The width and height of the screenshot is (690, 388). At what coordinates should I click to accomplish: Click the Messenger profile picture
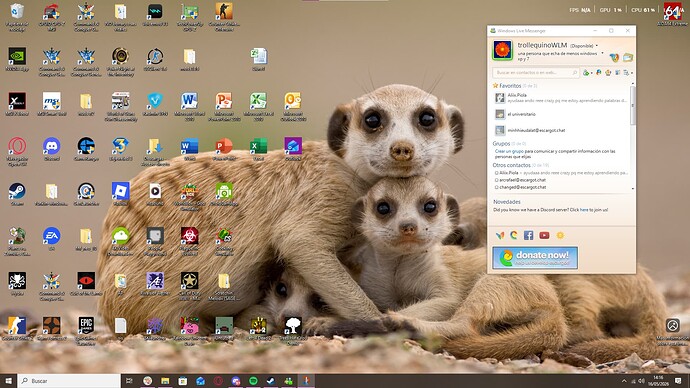tap(502, 50)
